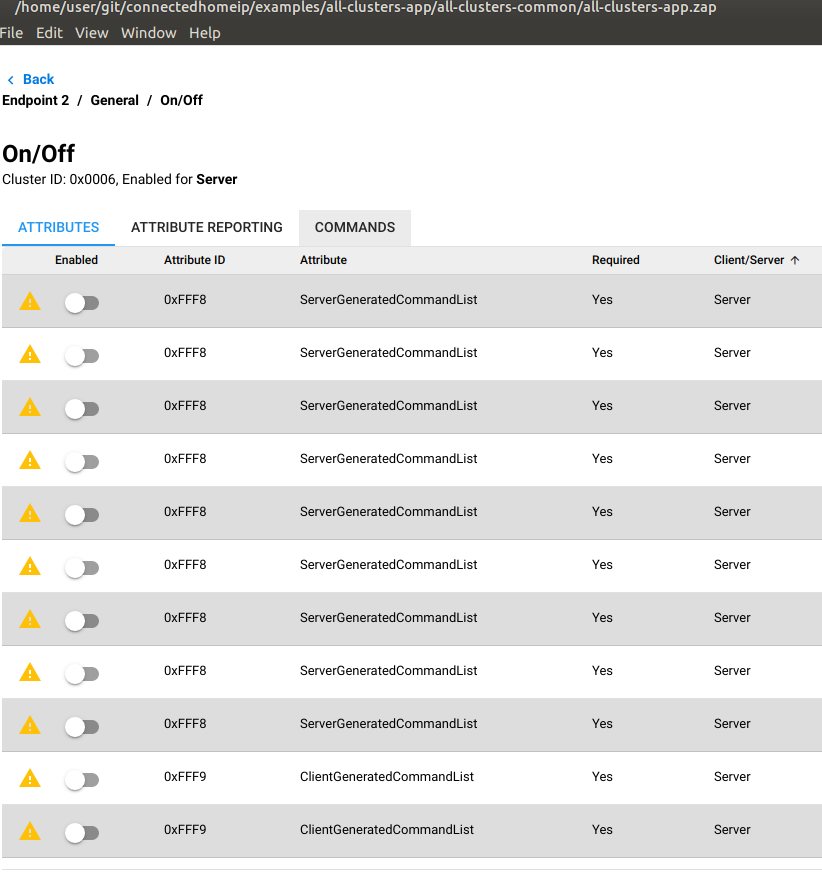Flip the enable switch on the fourth attribute row

[x=82, y=460]
